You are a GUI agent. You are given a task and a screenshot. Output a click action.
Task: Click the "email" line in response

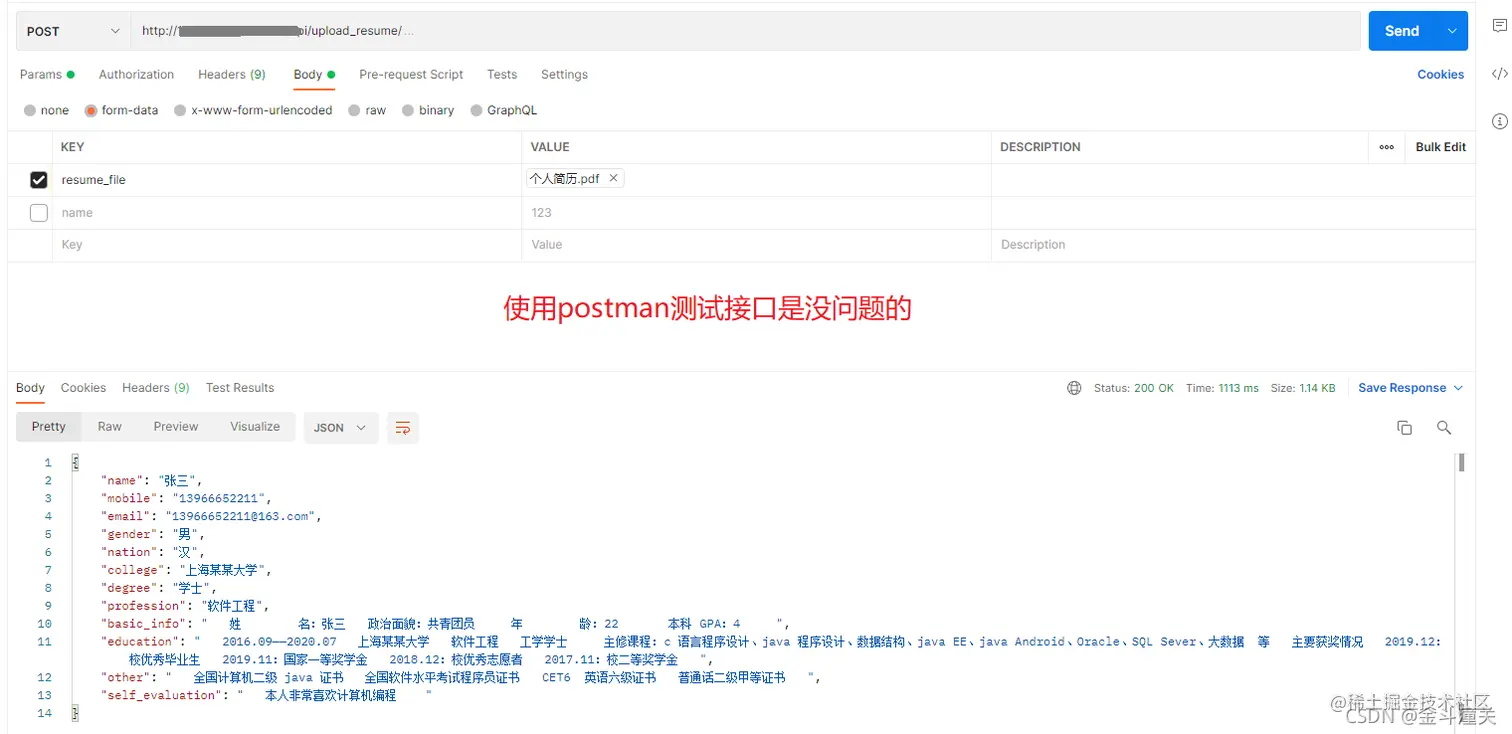tap(211, 516)
